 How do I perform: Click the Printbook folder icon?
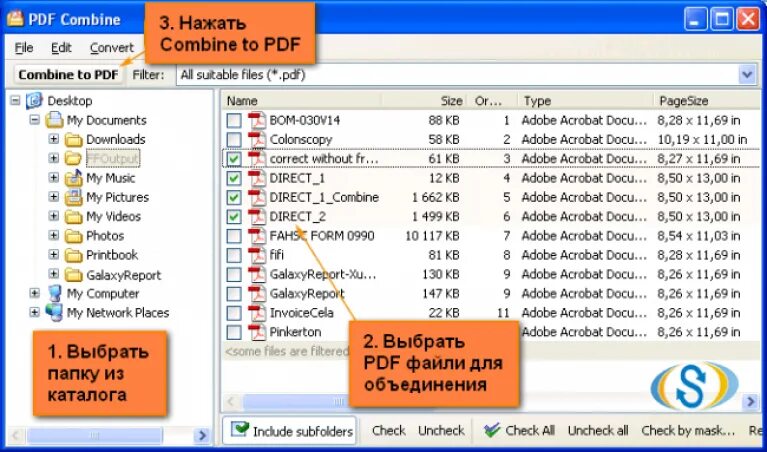click(x=73, y=255)
